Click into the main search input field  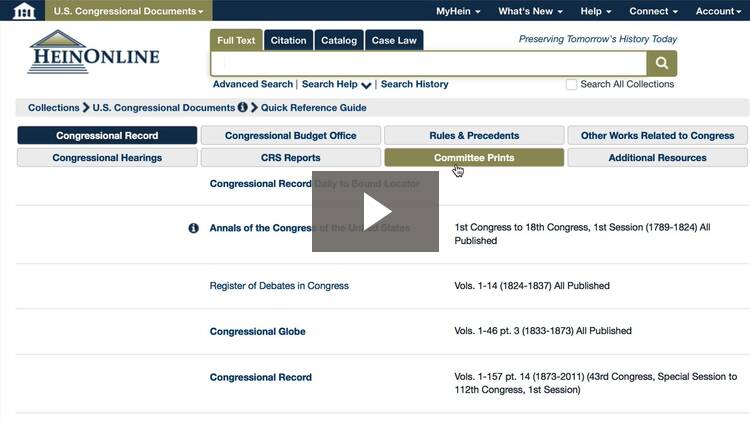429,63
